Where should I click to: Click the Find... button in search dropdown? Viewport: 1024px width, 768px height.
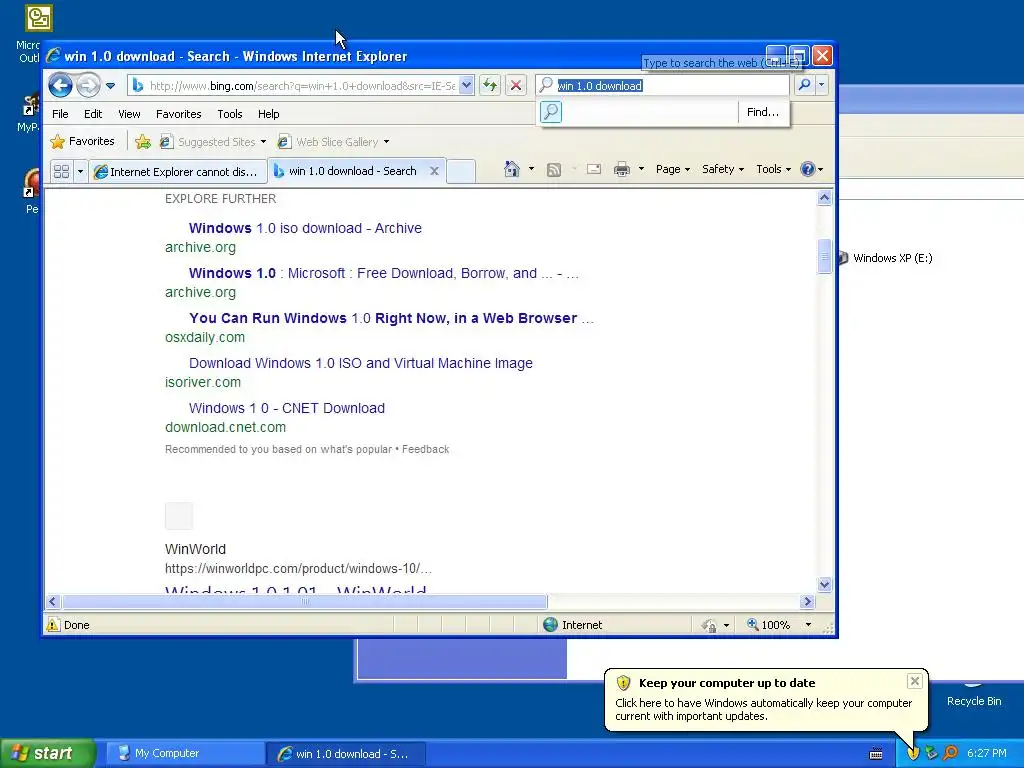click(x=763, y=112)
